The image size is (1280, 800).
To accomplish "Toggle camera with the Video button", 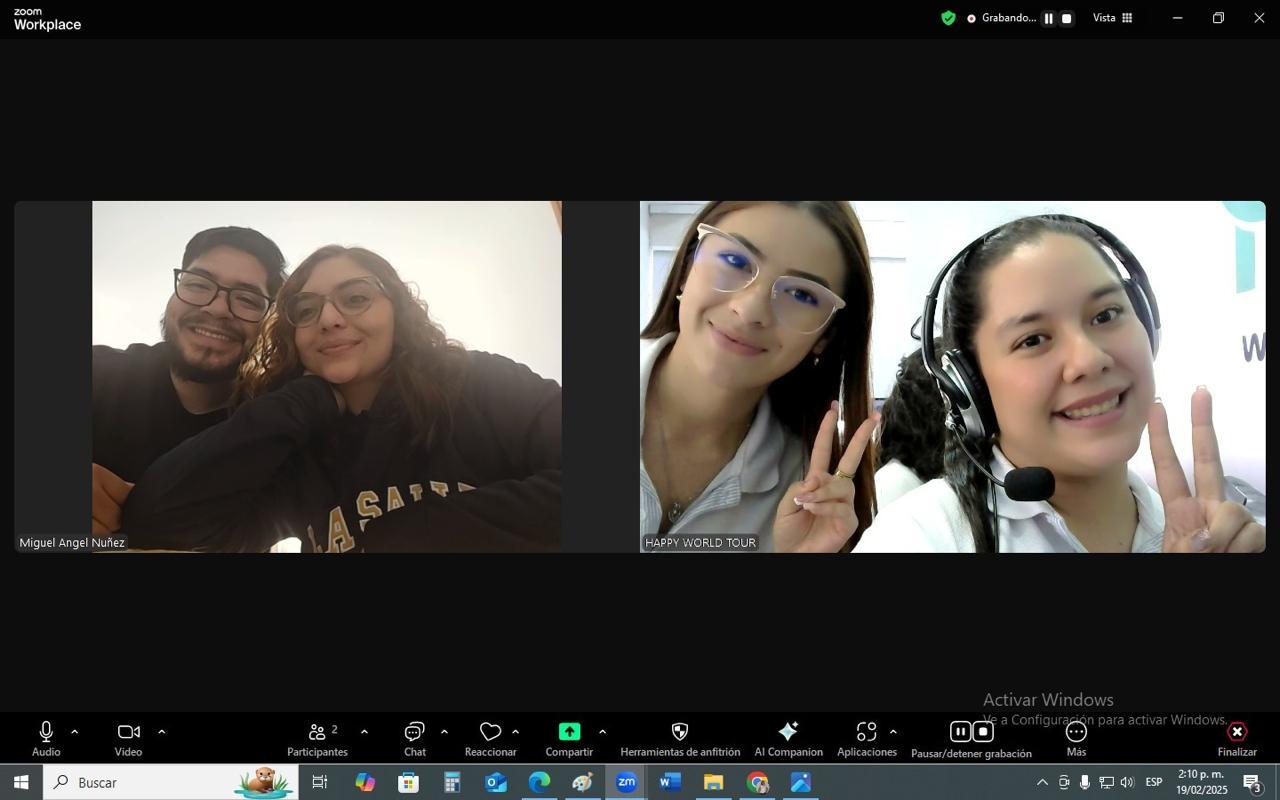I will point(128,739).
